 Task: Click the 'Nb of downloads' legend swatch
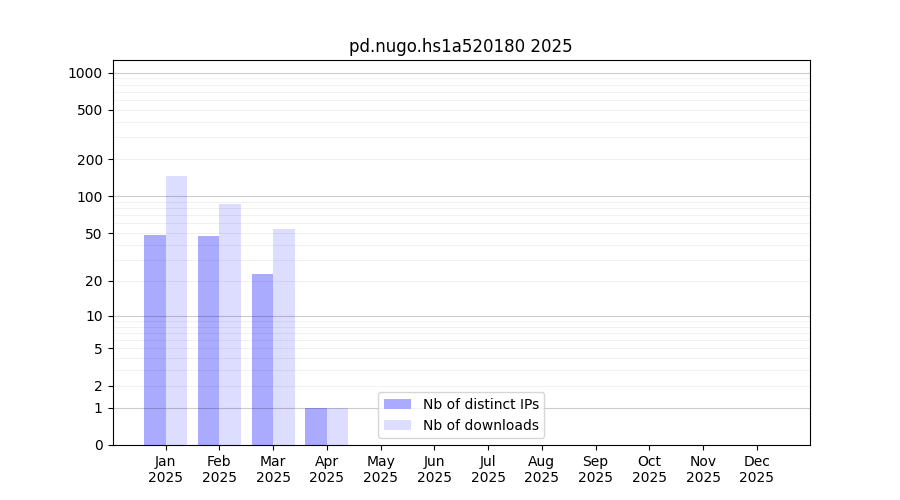pos(397,425)
